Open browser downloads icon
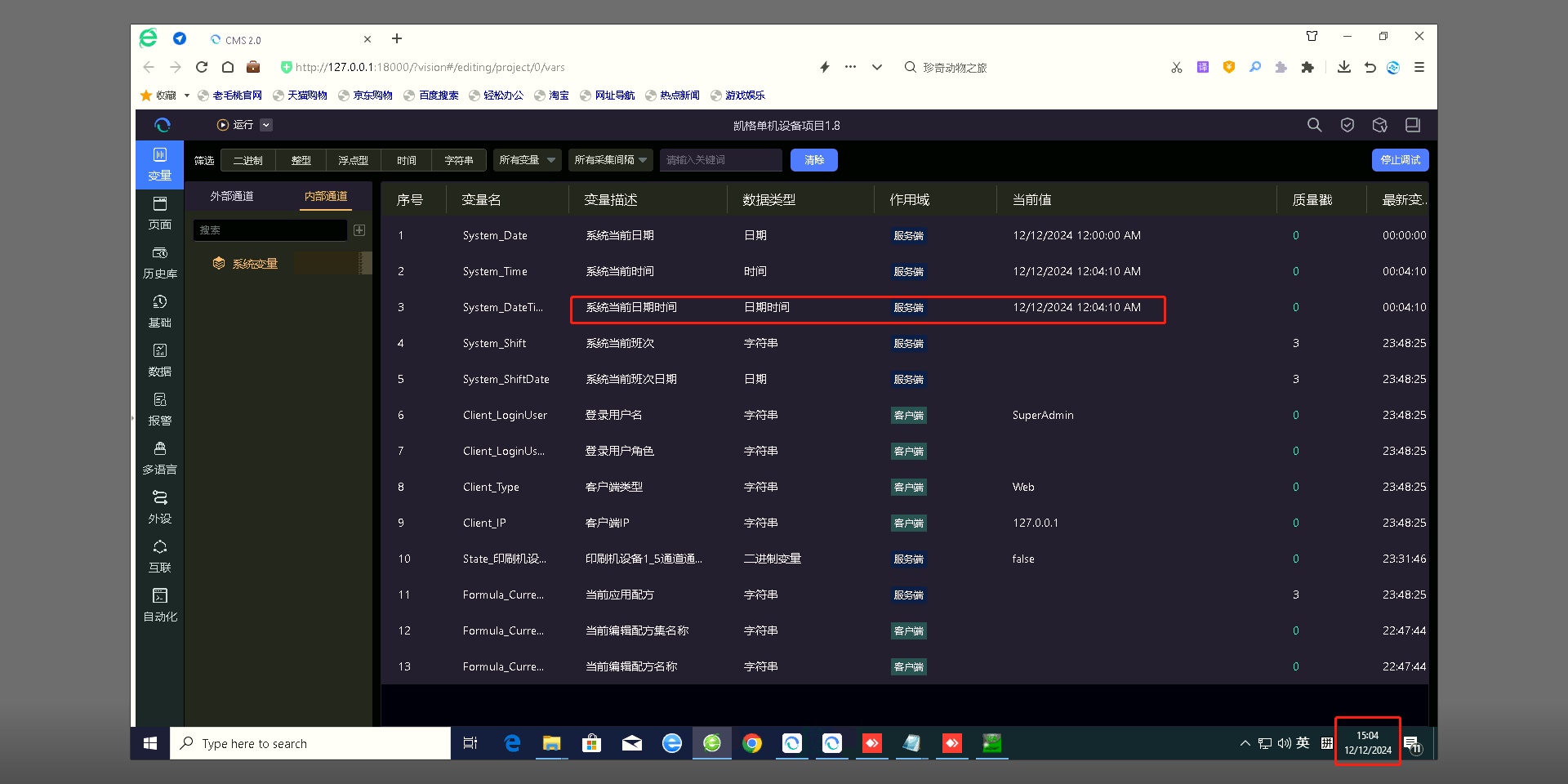The image size is (1568, 784). [x=1344, y=67]
